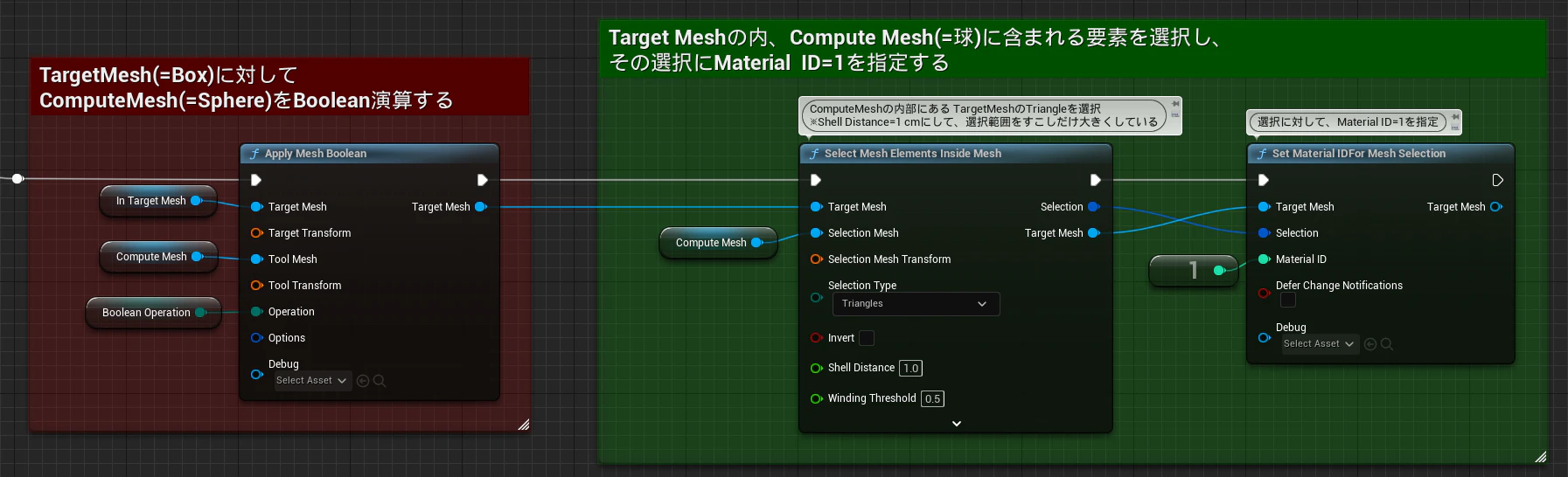Click Target Mesh output pin of Apply Mesh Boolean
The image size is (1568, 477).
[x=481, y=207]
